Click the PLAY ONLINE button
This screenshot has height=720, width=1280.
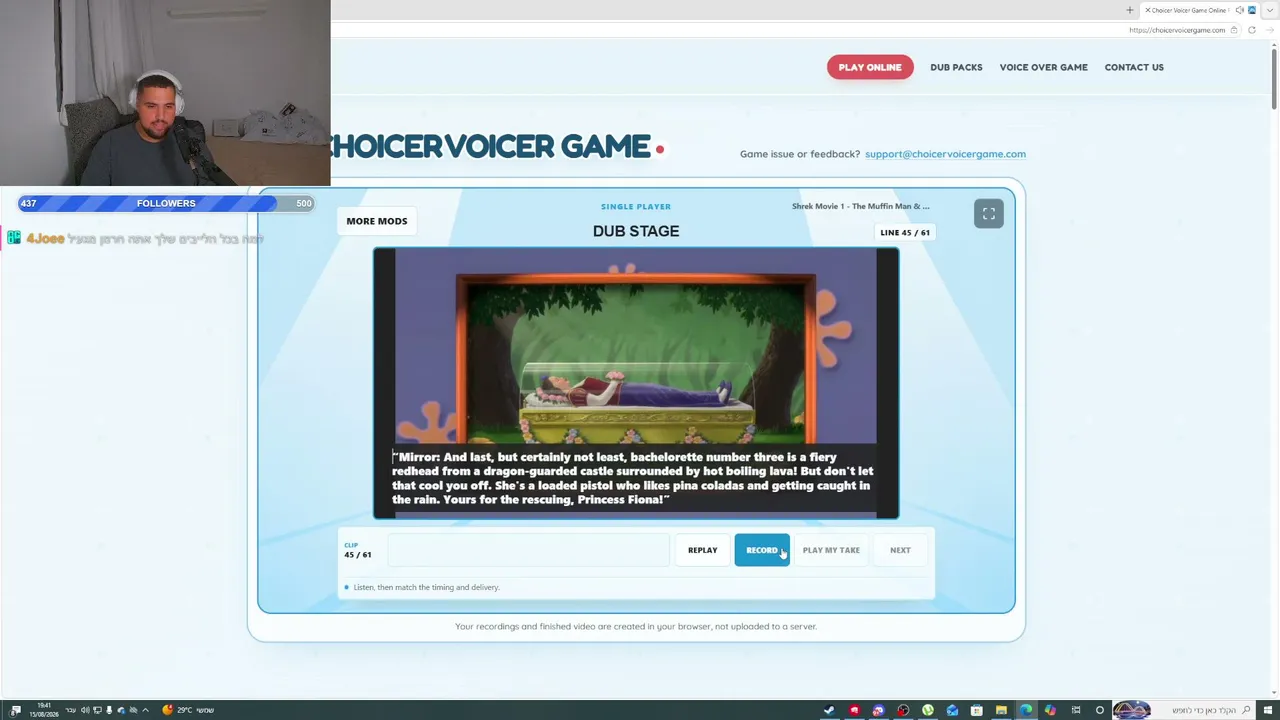coord(870,67)
